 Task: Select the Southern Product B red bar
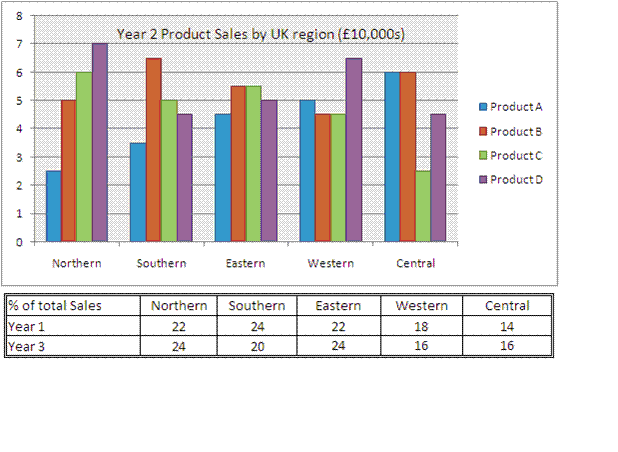tap(153, 149)
